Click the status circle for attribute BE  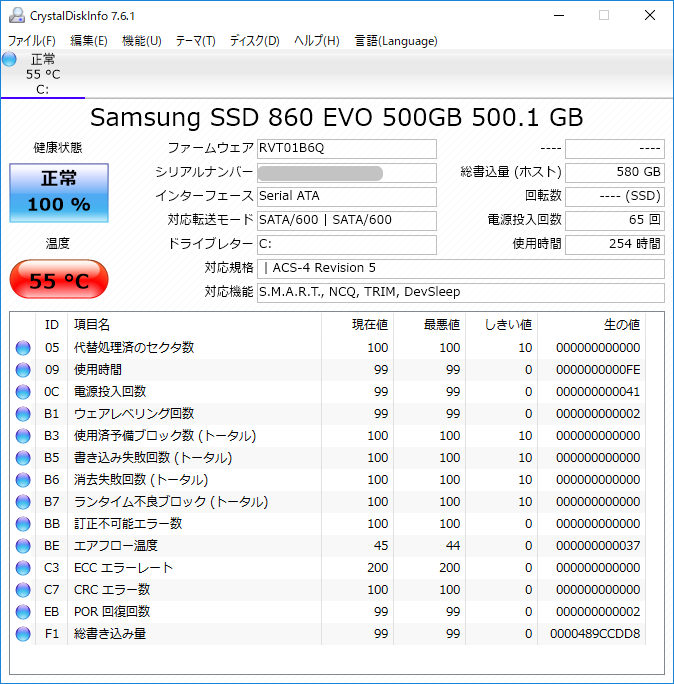pos(23,546)
